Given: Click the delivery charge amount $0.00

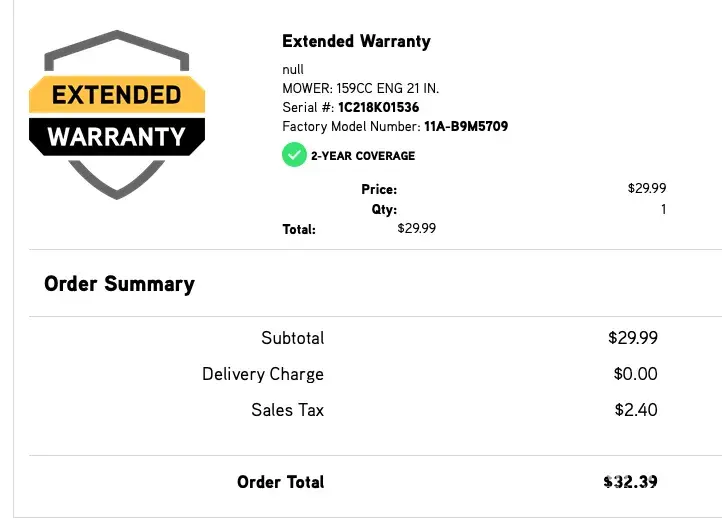Looking at the screenshot, I should click(x=635, y=374).
